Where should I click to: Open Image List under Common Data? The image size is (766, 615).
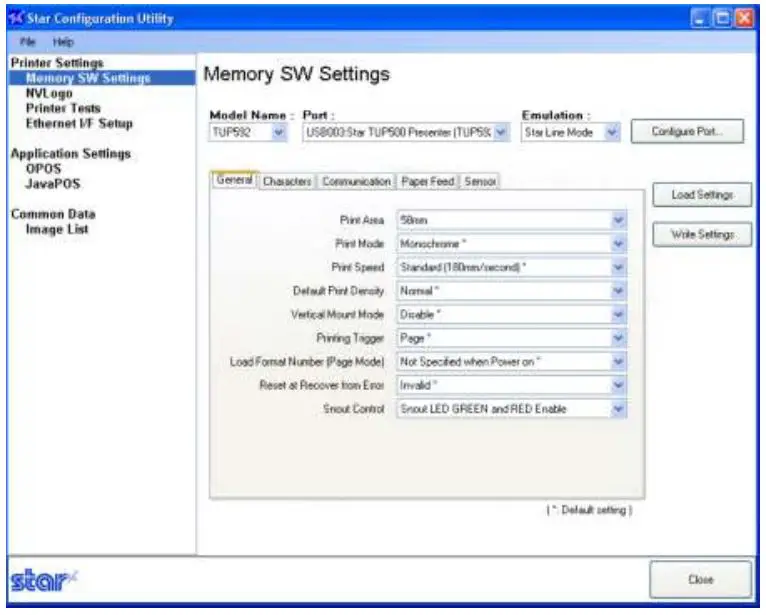(x=57, y=229)
